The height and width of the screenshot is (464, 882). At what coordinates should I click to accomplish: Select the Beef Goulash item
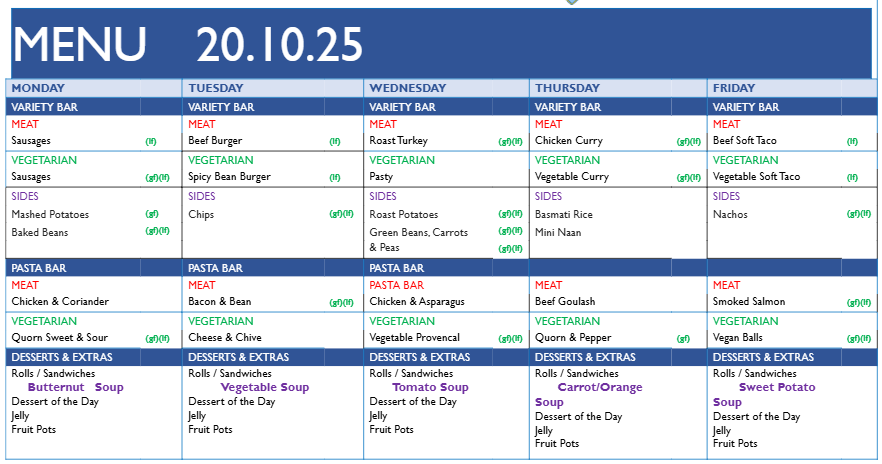pyautogui.click(x=565, y=301)
